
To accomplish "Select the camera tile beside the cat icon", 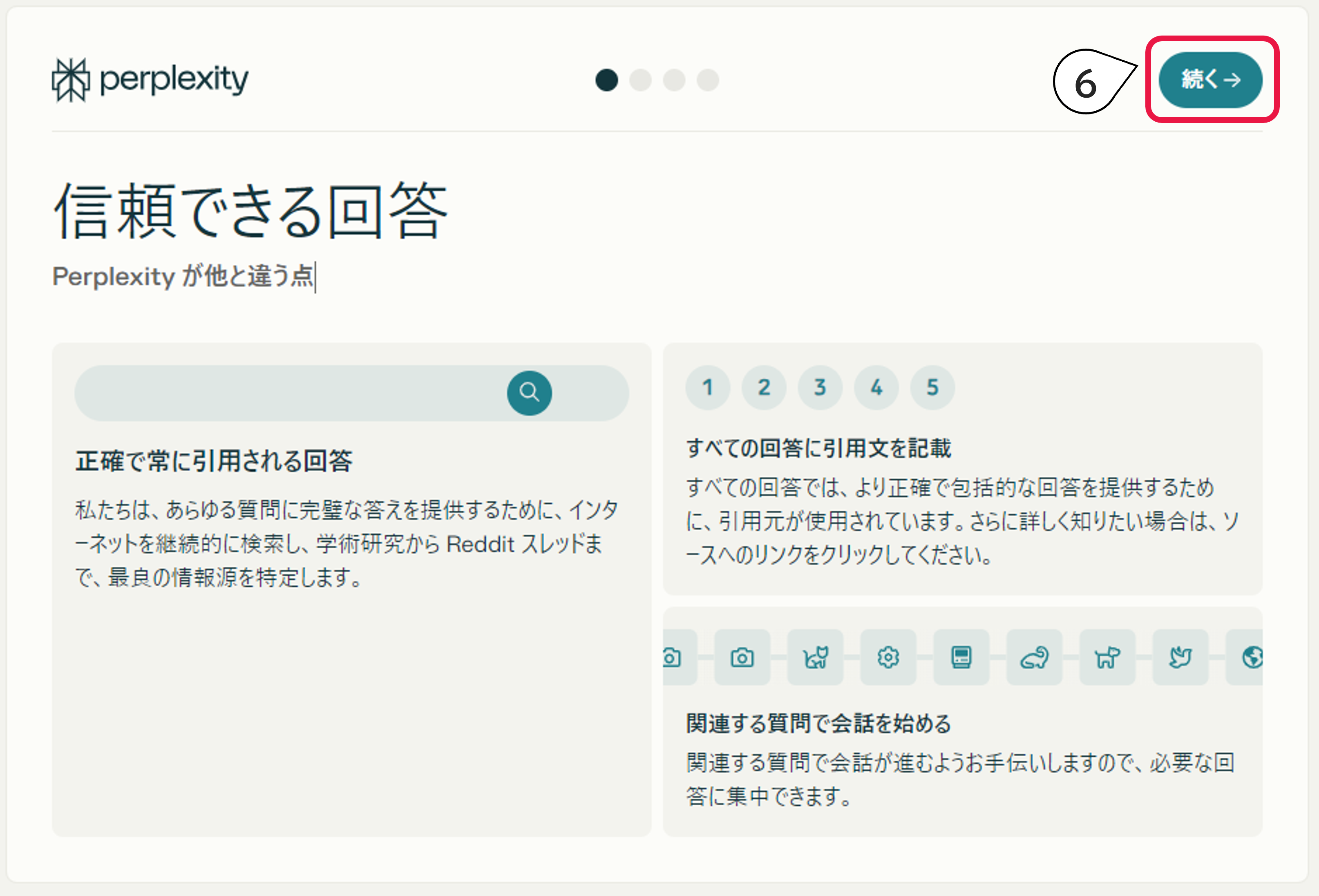I will pyautogui.click(x=742, y=657).
